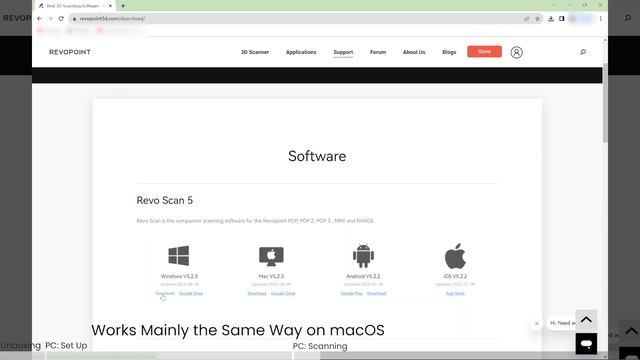Open the Applications menu
The image size is (640, 360).
click(301, 52)
